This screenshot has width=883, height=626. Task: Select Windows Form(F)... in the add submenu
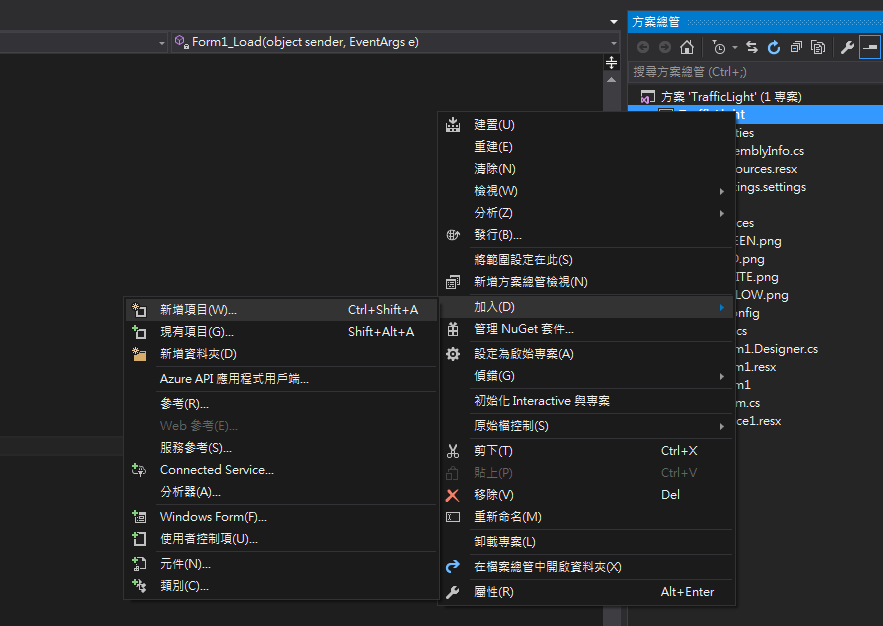point(213,517)
